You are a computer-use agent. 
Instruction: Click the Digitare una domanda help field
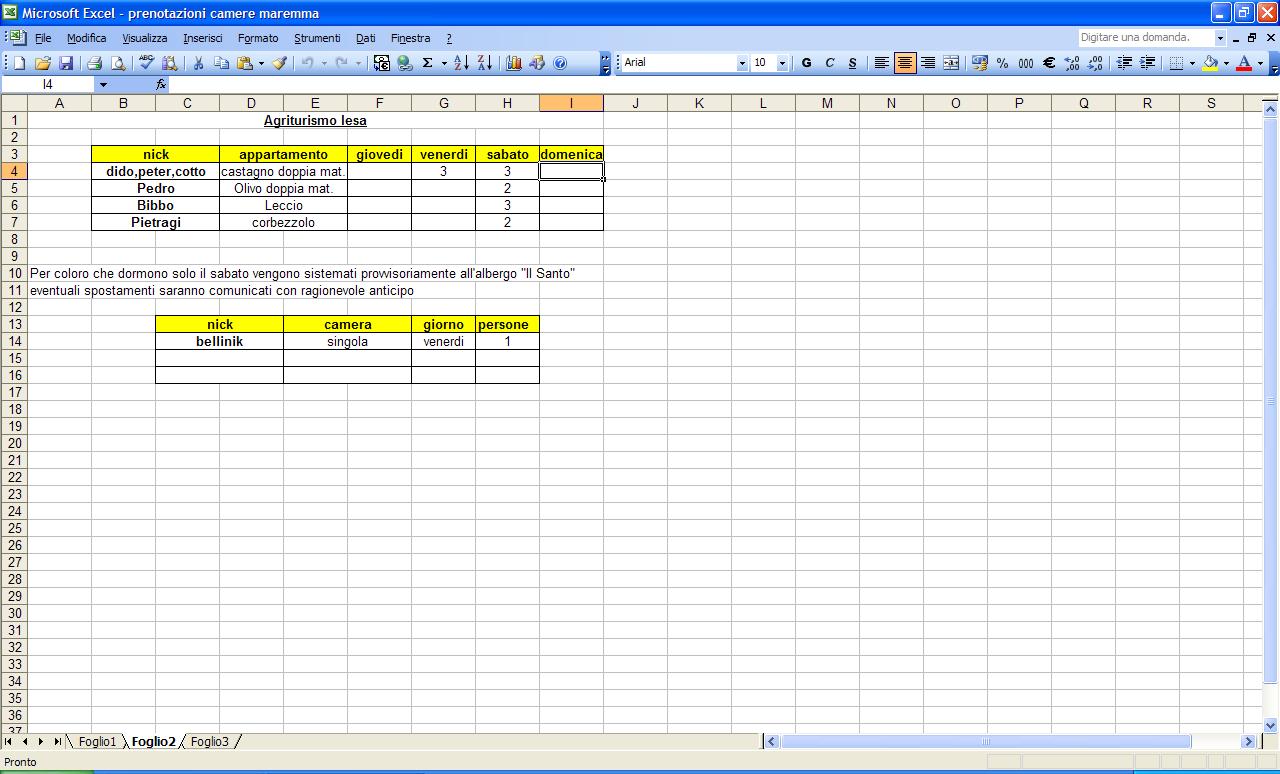pyautogui.click(x=1146, y=38)
